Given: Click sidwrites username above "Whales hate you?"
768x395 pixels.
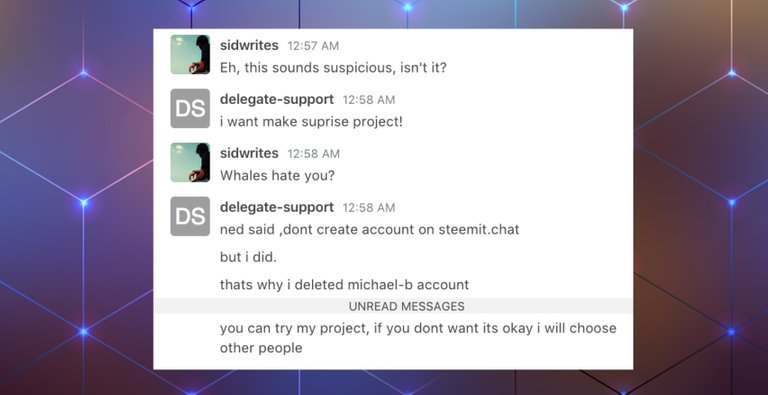Looking at the screenshot, I should [x=249, y=153].
